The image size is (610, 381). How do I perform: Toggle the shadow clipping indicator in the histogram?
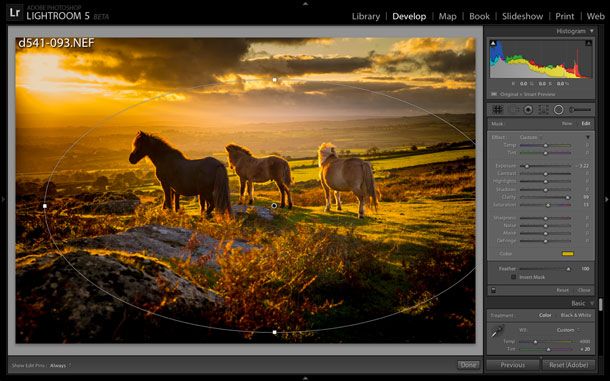493,43
